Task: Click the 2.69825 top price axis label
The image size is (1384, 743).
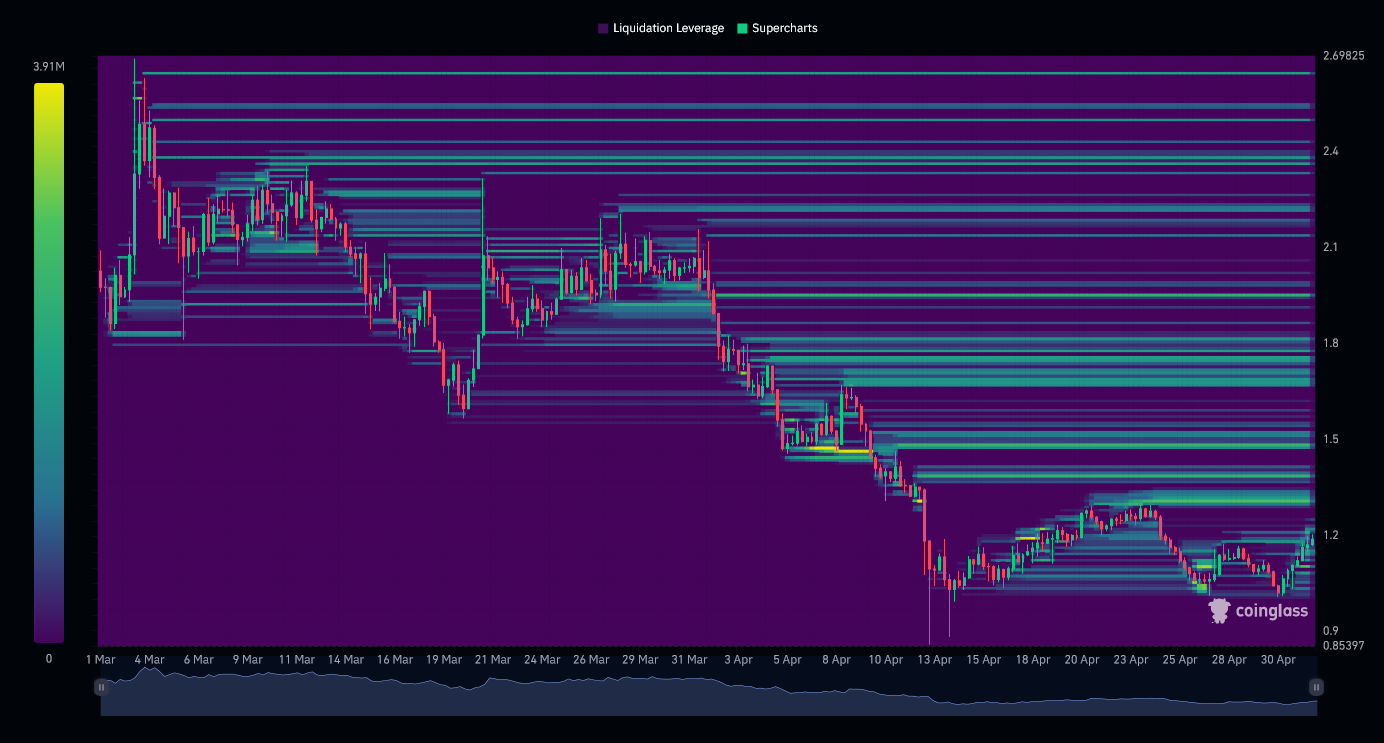Action: click(1343, 56)
